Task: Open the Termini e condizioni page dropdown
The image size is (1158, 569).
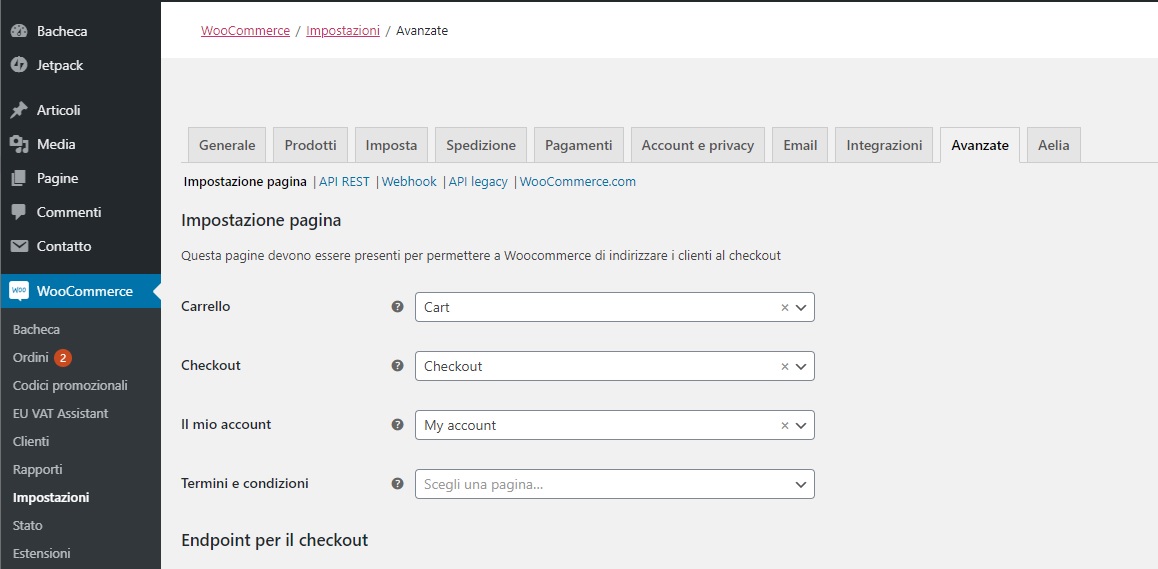Action: coord(614,484)
